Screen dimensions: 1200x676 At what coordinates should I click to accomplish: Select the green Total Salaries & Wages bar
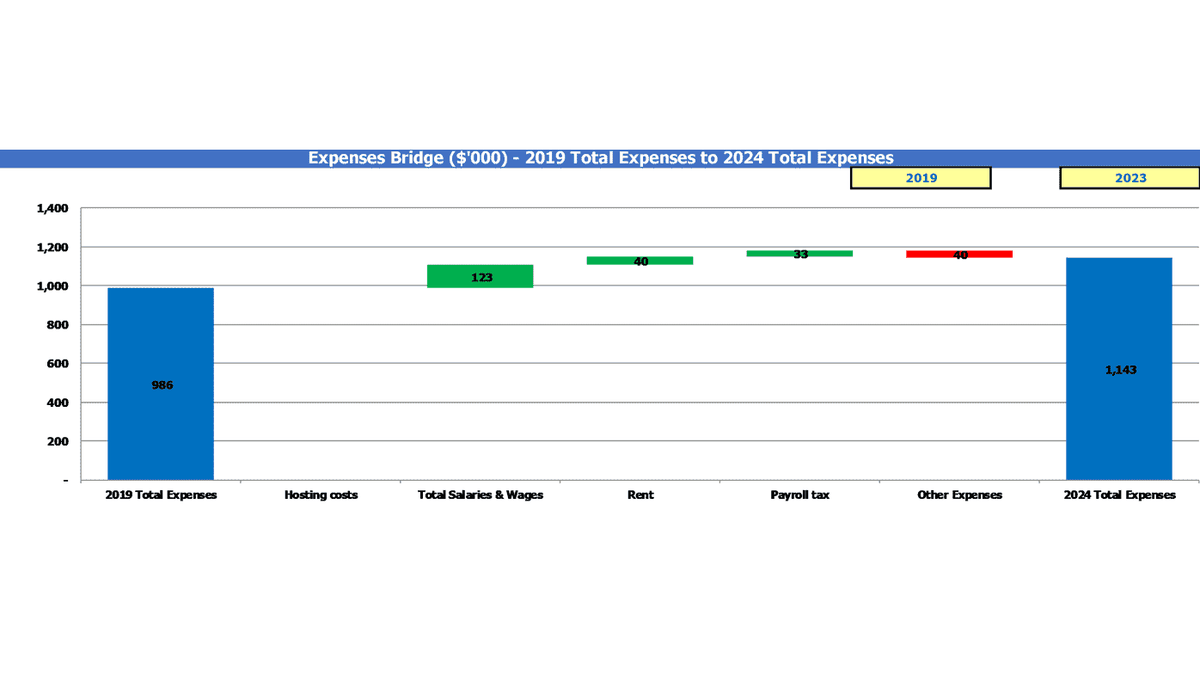(x=480, y=276)
